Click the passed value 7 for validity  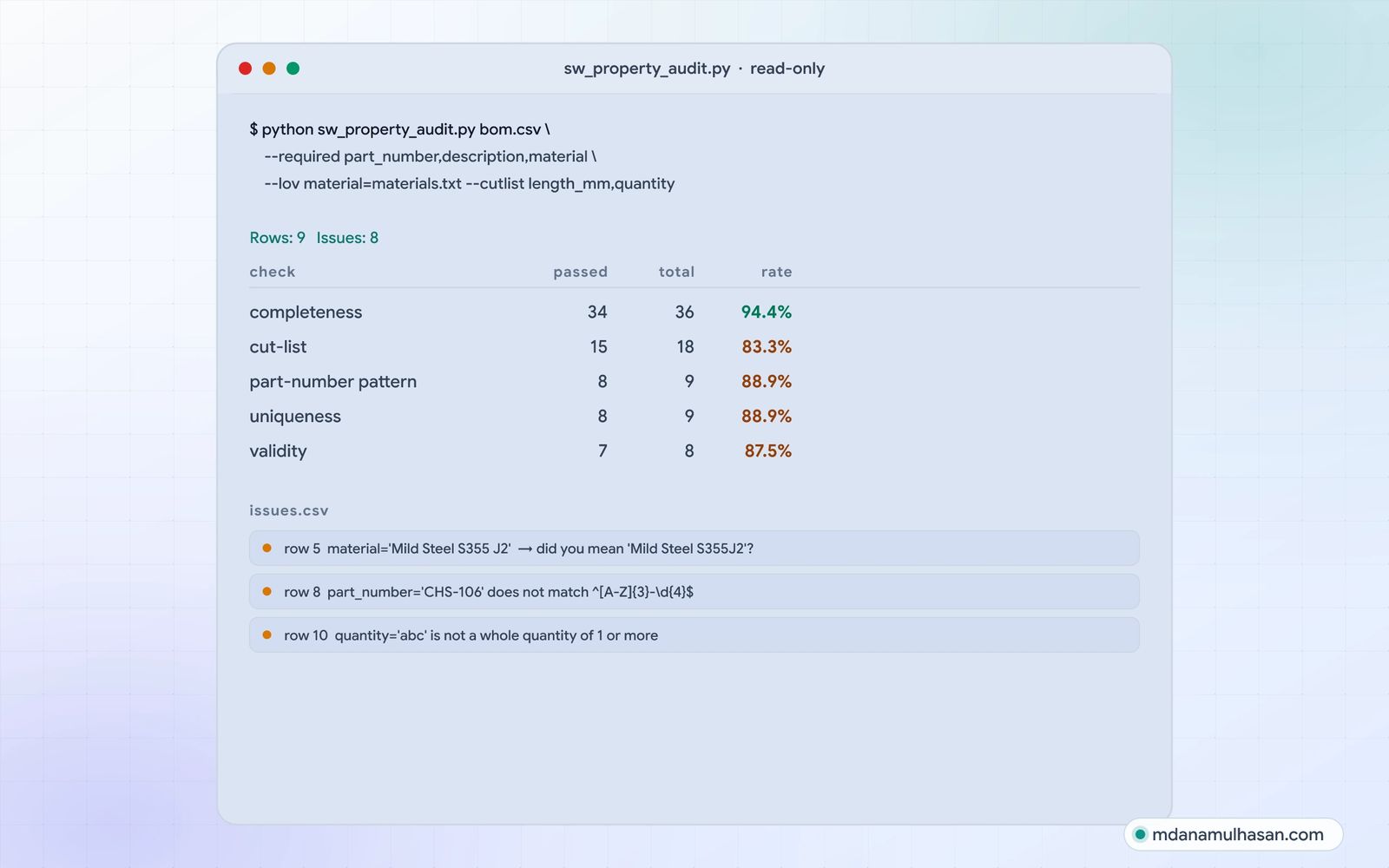point(602,450)
